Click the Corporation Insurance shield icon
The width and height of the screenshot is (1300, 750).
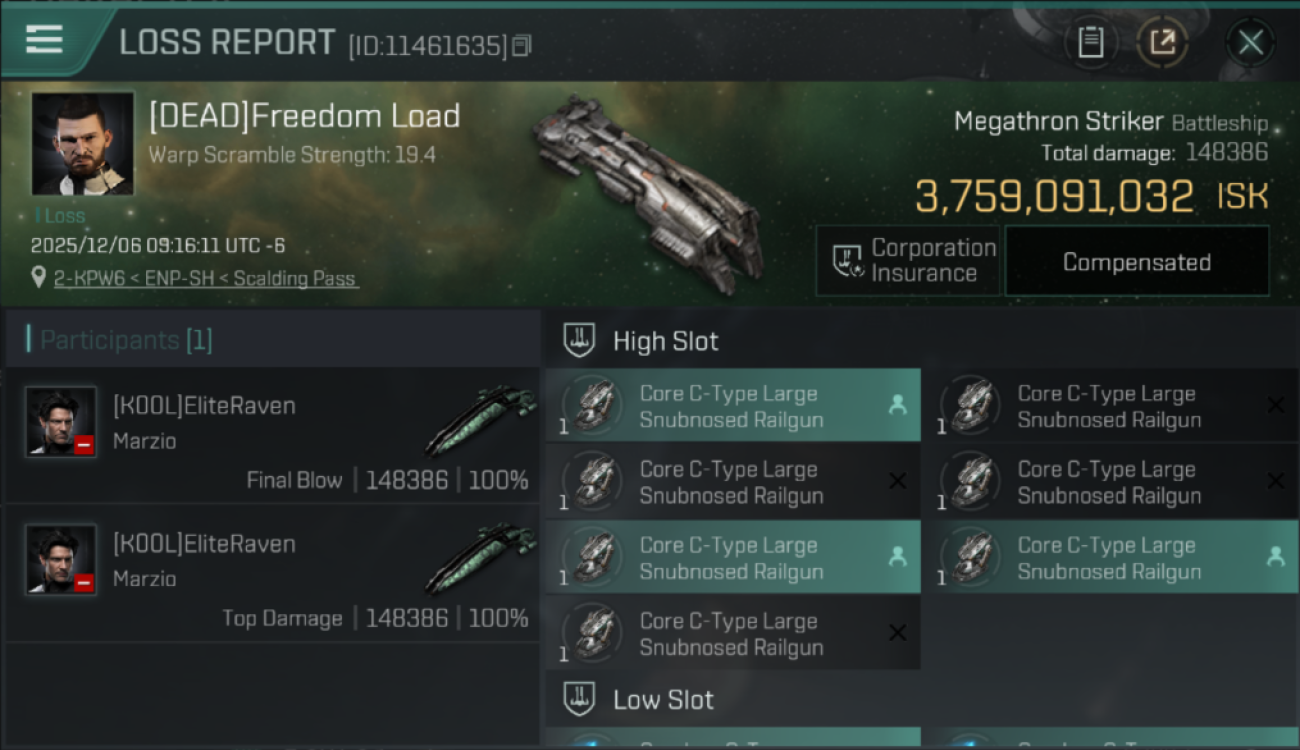point(848,261)
